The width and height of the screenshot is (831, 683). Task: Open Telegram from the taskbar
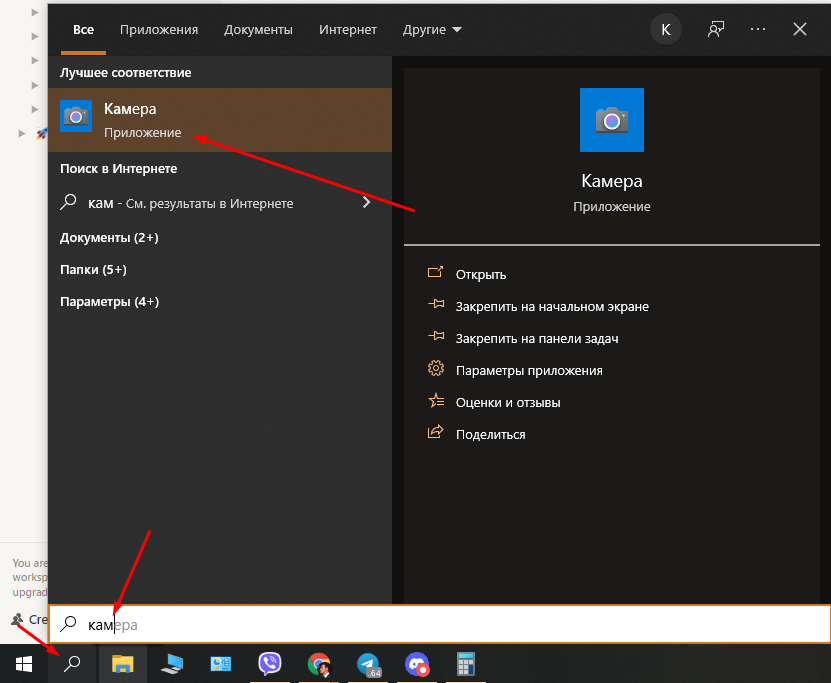pyautogui.click(x=368, y=664)
